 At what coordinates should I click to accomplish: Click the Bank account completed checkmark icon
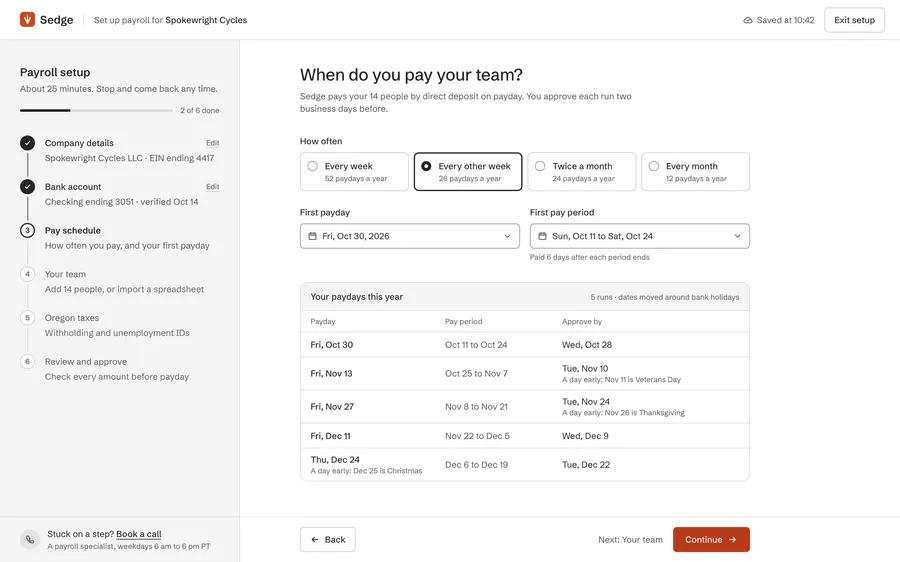(x=27, y=187)
